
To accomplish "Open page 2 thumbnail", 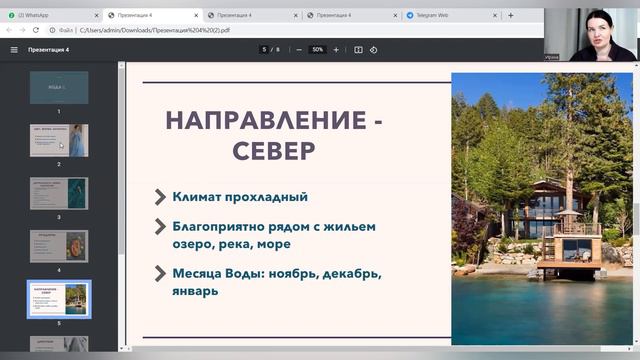I will (x=59, y=140).
